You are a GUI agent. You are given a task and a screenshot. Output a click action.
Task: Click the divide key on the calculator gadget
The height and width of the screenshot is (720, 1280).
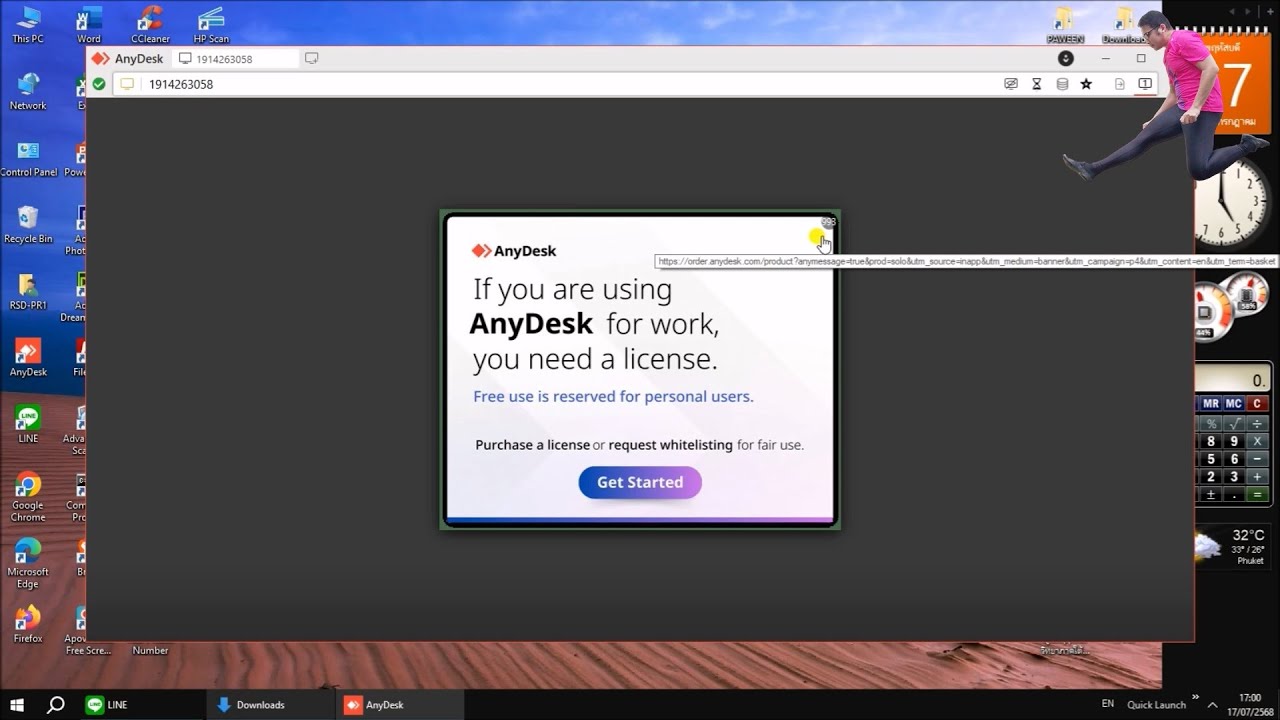point(1258,424)
